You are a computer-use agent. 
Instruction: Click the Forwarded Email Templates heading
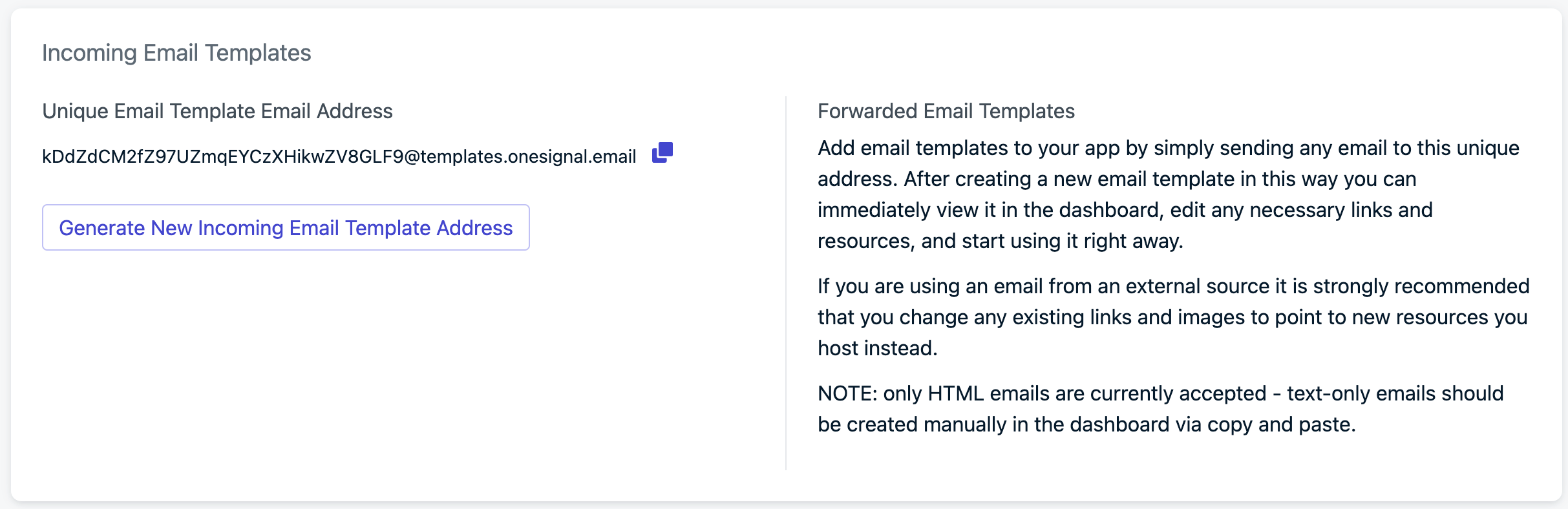tap(946, 111)
